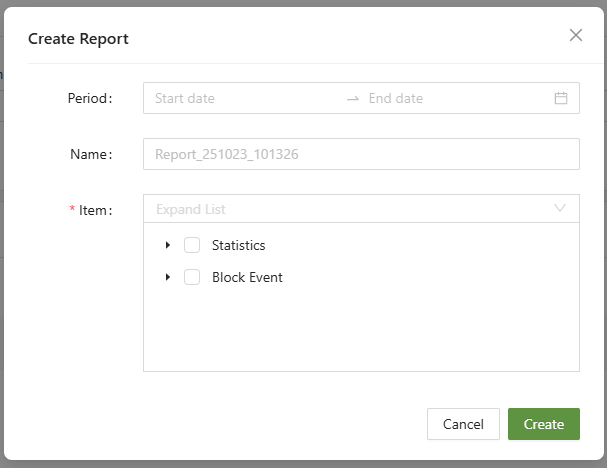Click the green Create button
This screenshot has height=468, width=607.
click(x=543, y=424)
